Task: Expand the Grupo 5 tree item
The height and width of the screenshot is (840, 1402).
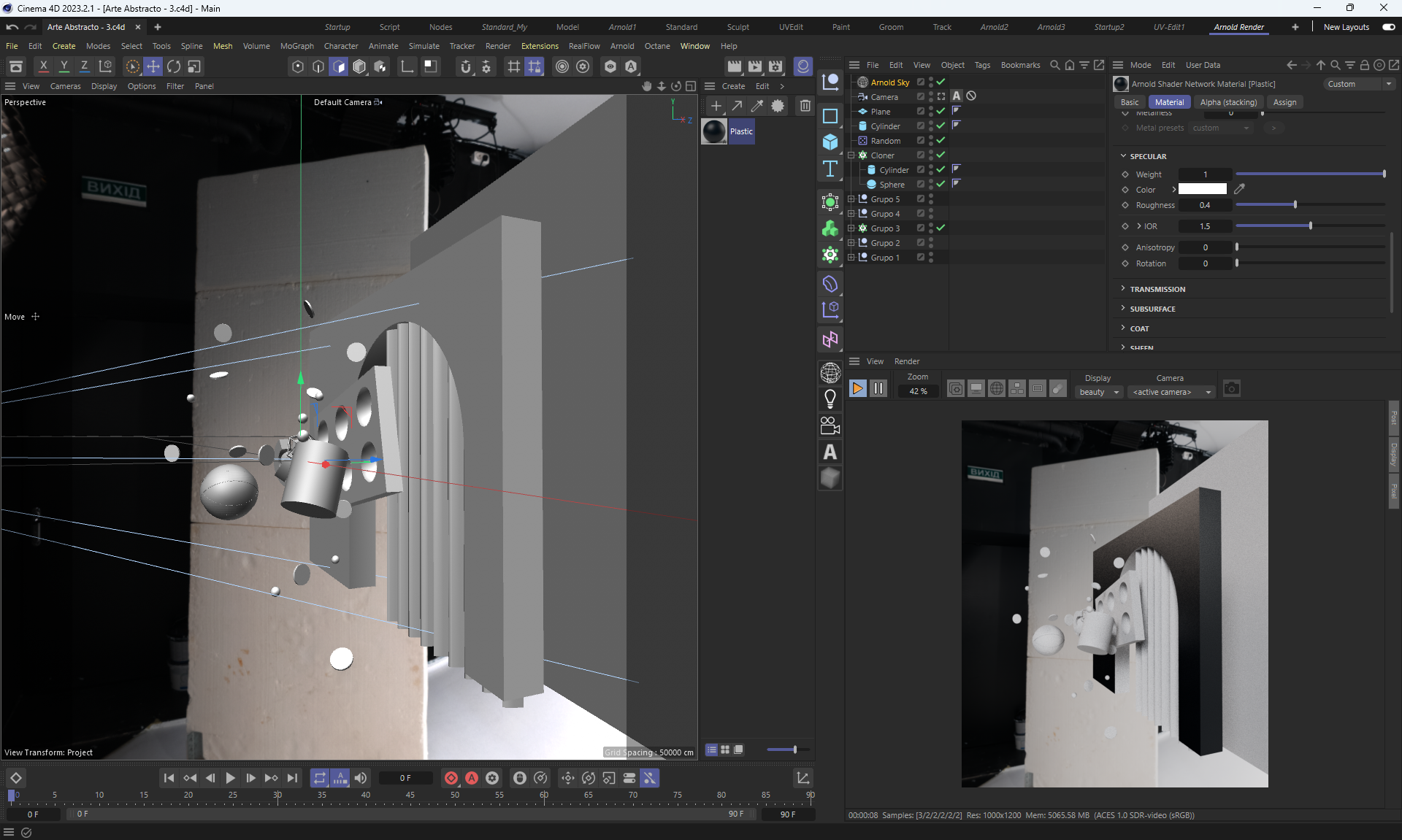Action: (851, 199)
